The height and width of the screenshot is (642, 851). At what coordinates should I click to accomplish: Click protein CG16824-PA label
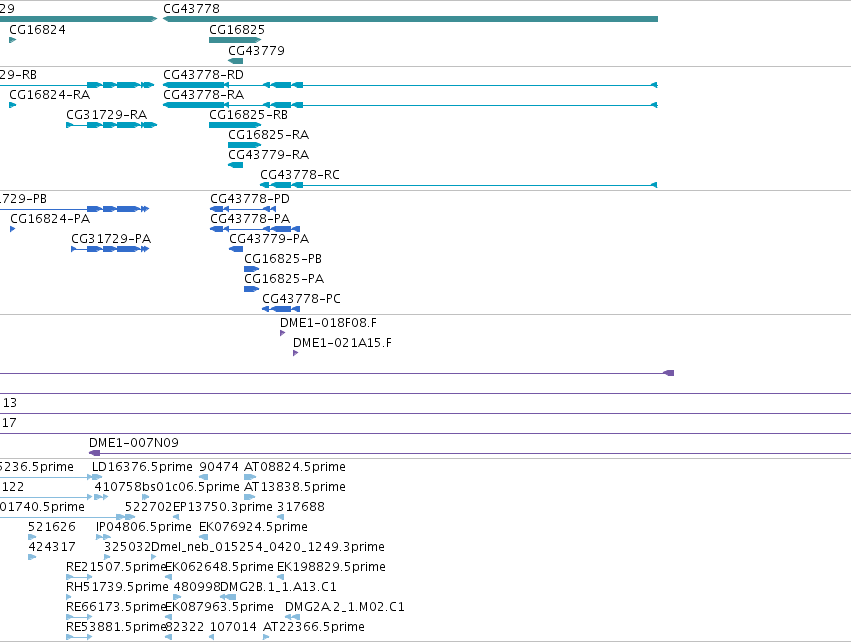pyautogui.click(x=50, y=219)
